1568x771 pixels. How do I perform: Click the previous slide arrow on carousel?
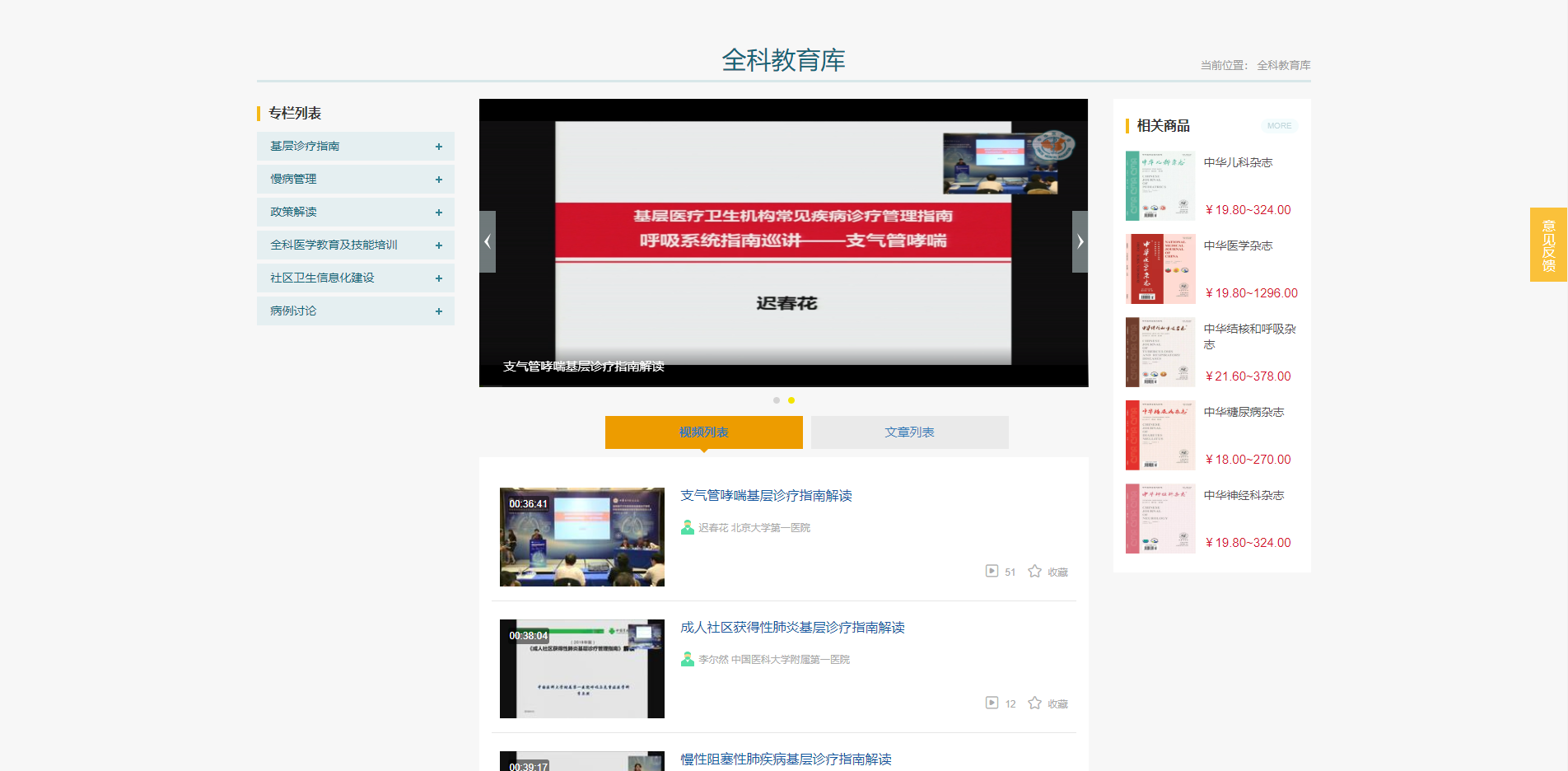[488, 241]
